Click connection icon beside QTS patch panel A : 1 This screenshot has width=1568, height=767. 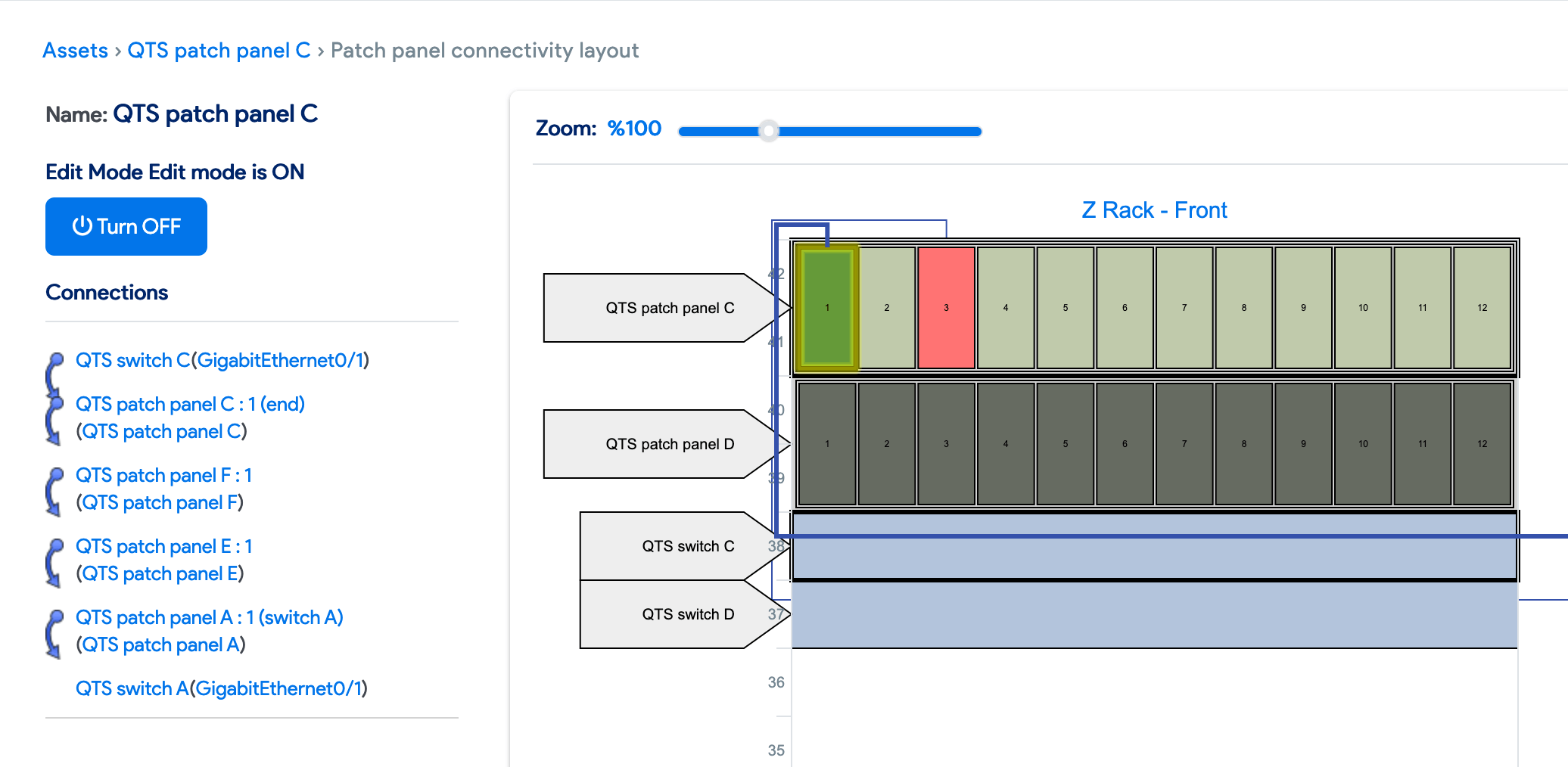tap(54, 631)
